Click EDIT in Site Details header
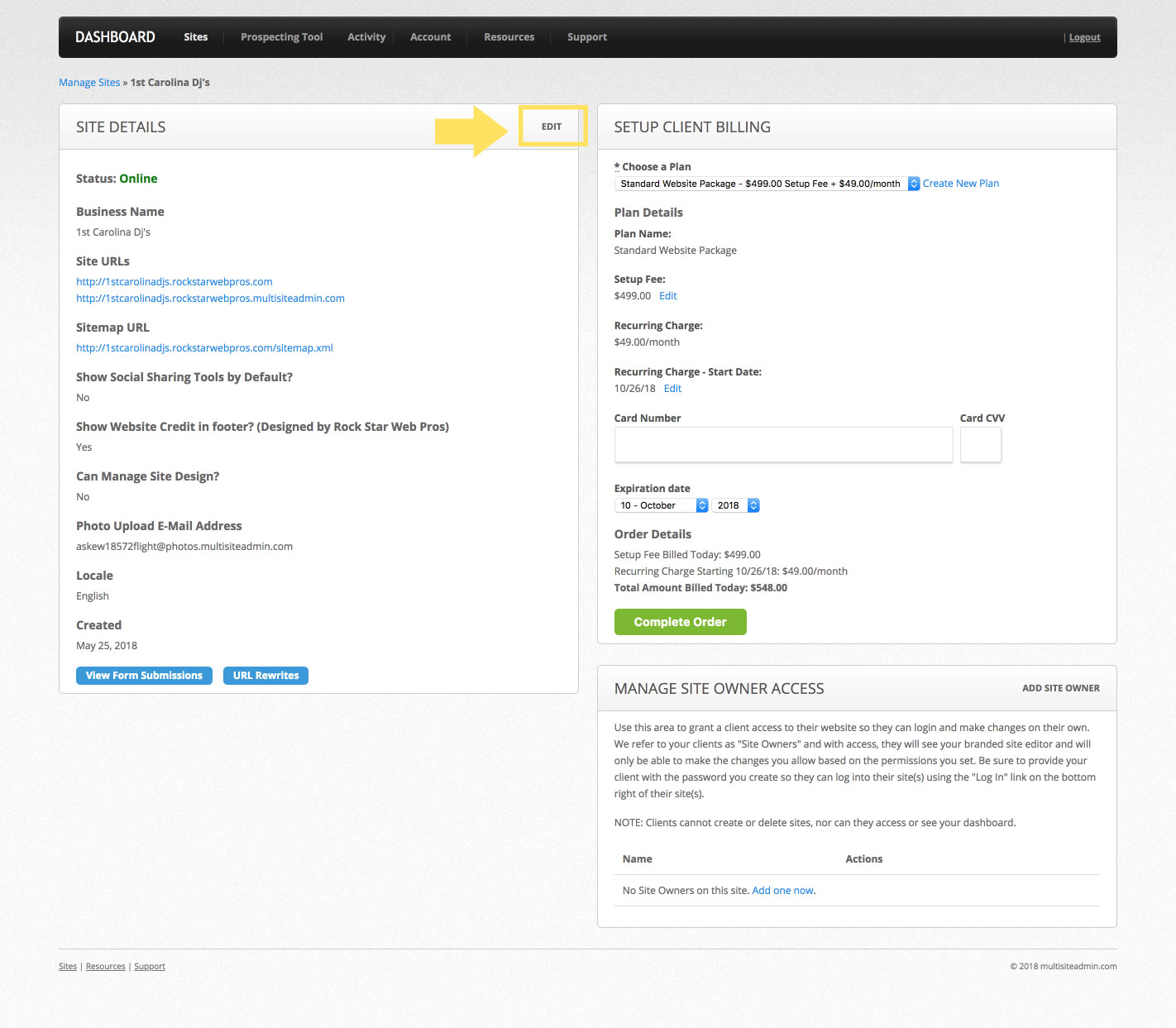The height and width of the screenshot is (1028, 1176). pyautogui.click(x=552, y=127)
